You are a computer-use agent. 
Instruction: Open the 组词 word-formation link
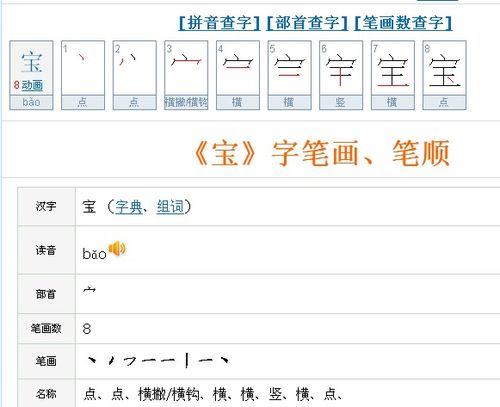tap(170, 207)
